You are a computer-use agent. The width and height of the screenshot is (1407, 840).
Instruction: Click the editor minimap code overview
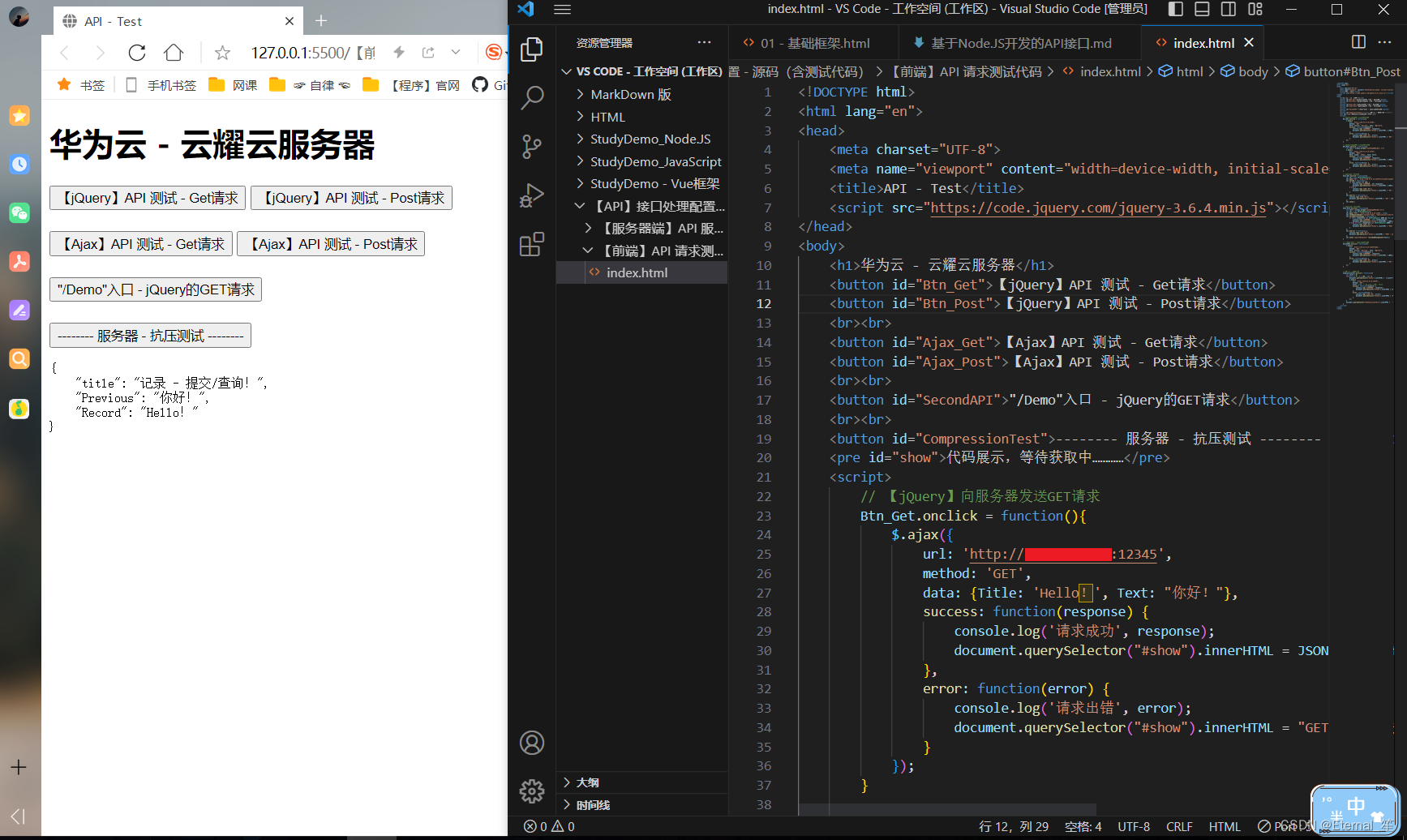[x=1366, y=195]
